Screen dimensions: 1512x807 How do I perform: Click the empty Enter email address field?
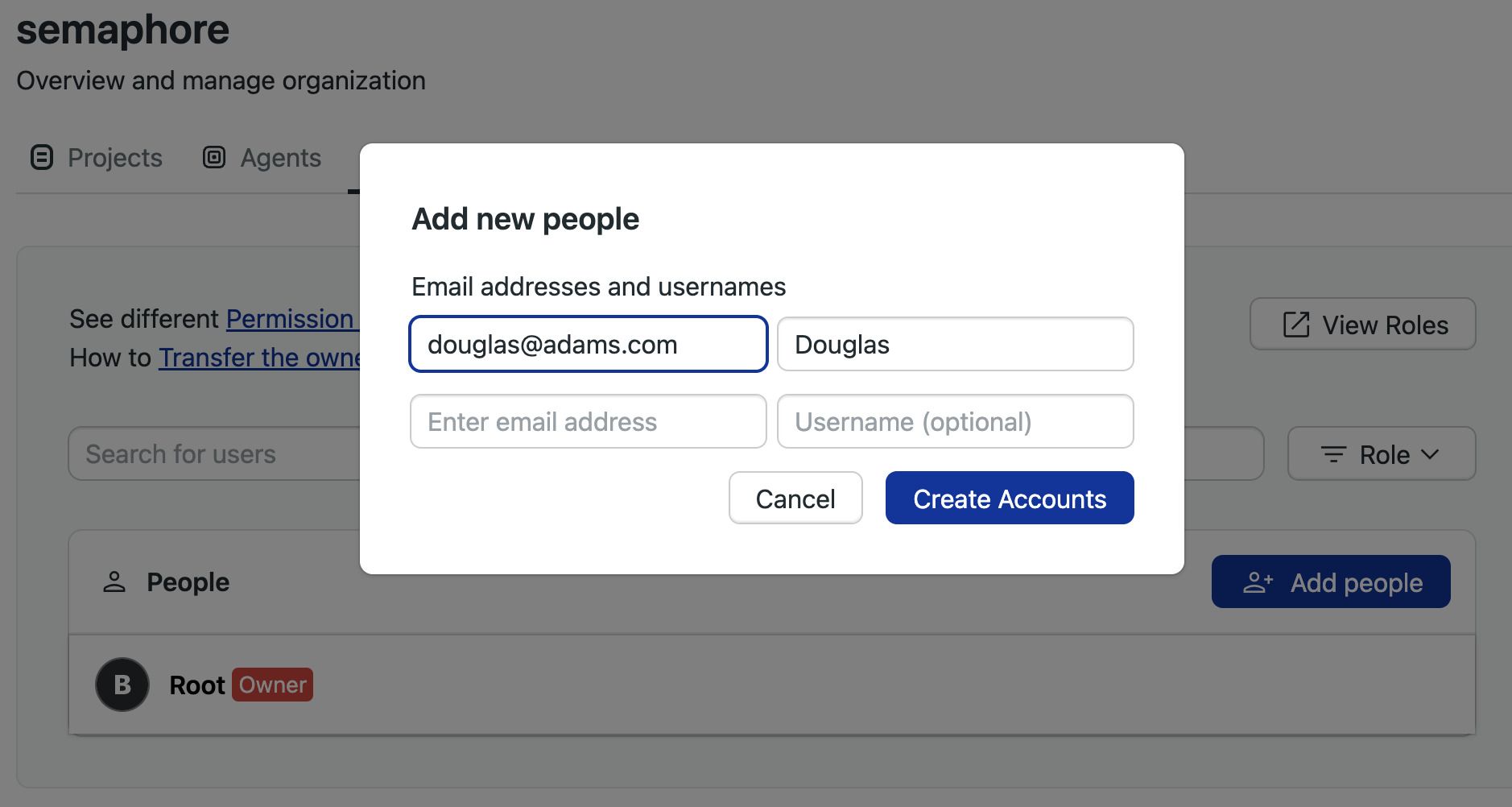[589, 421]
